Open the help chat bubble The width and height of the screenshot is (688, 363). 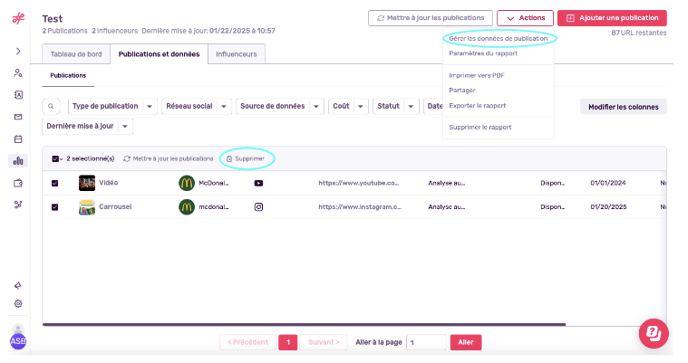click(653, 334)
